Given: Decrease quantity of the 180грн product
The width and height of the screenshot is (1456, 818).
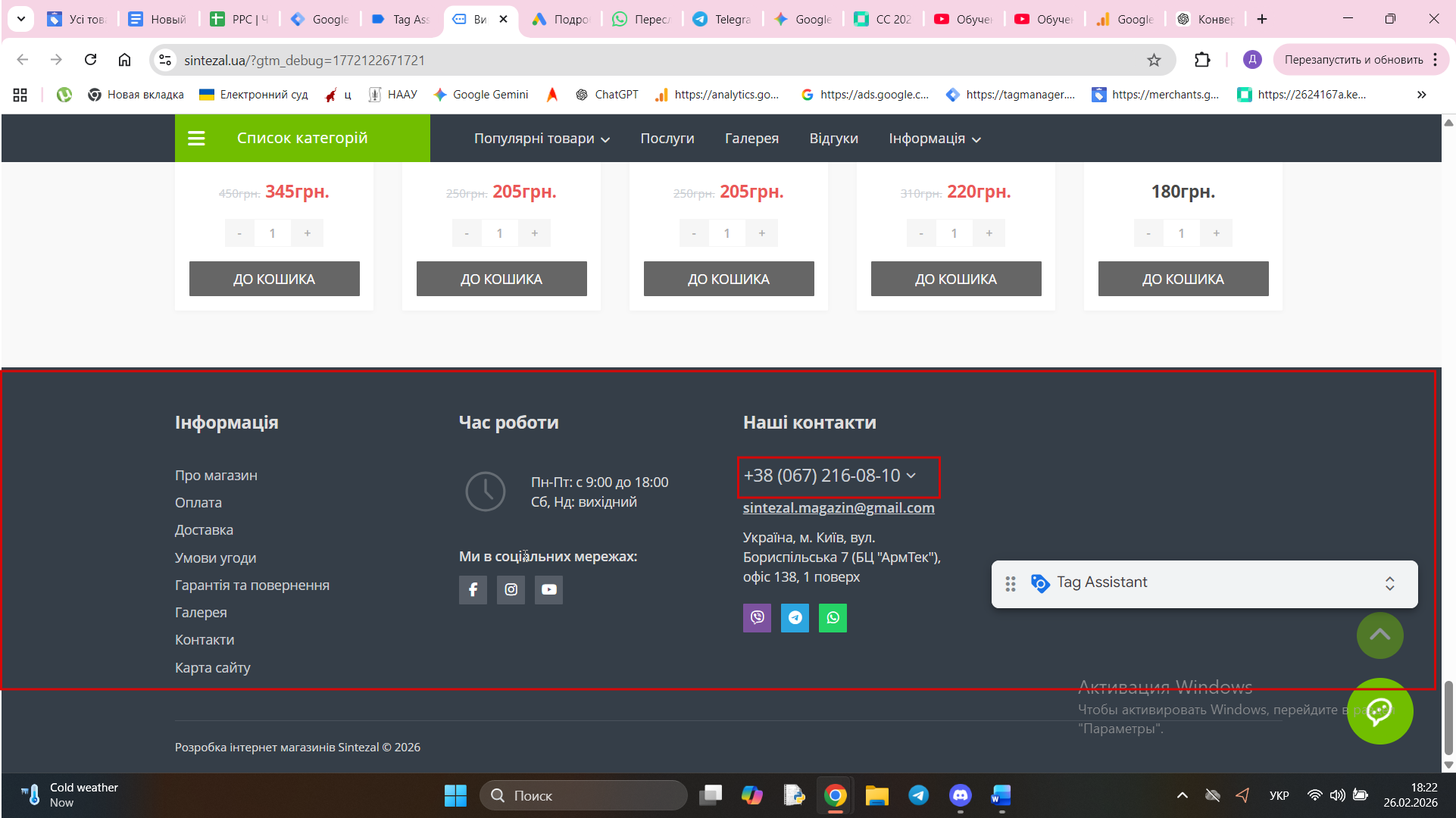Looking at the screenshot, I should click(x=1148, y=233).
